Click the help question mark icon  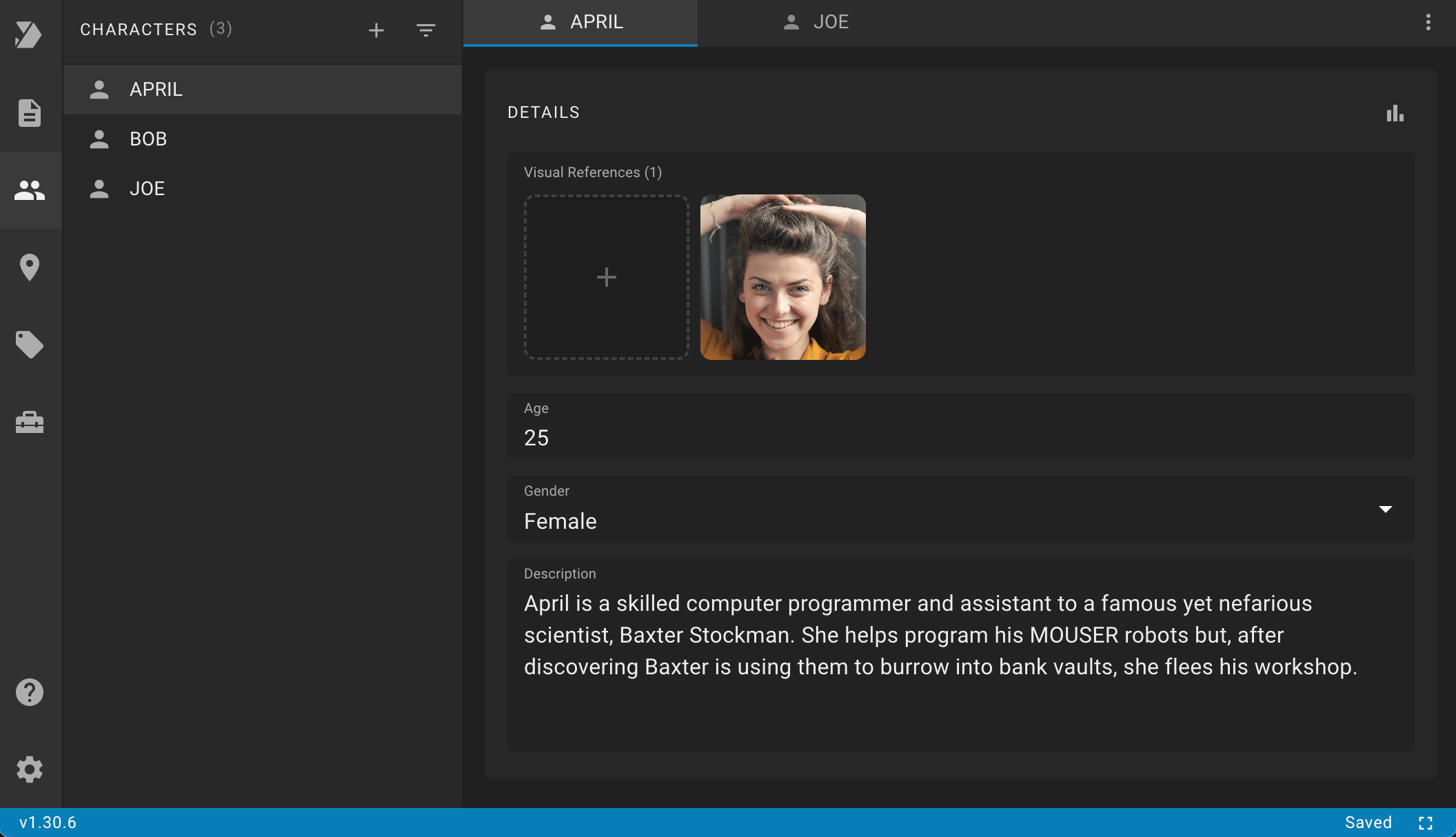30,692
